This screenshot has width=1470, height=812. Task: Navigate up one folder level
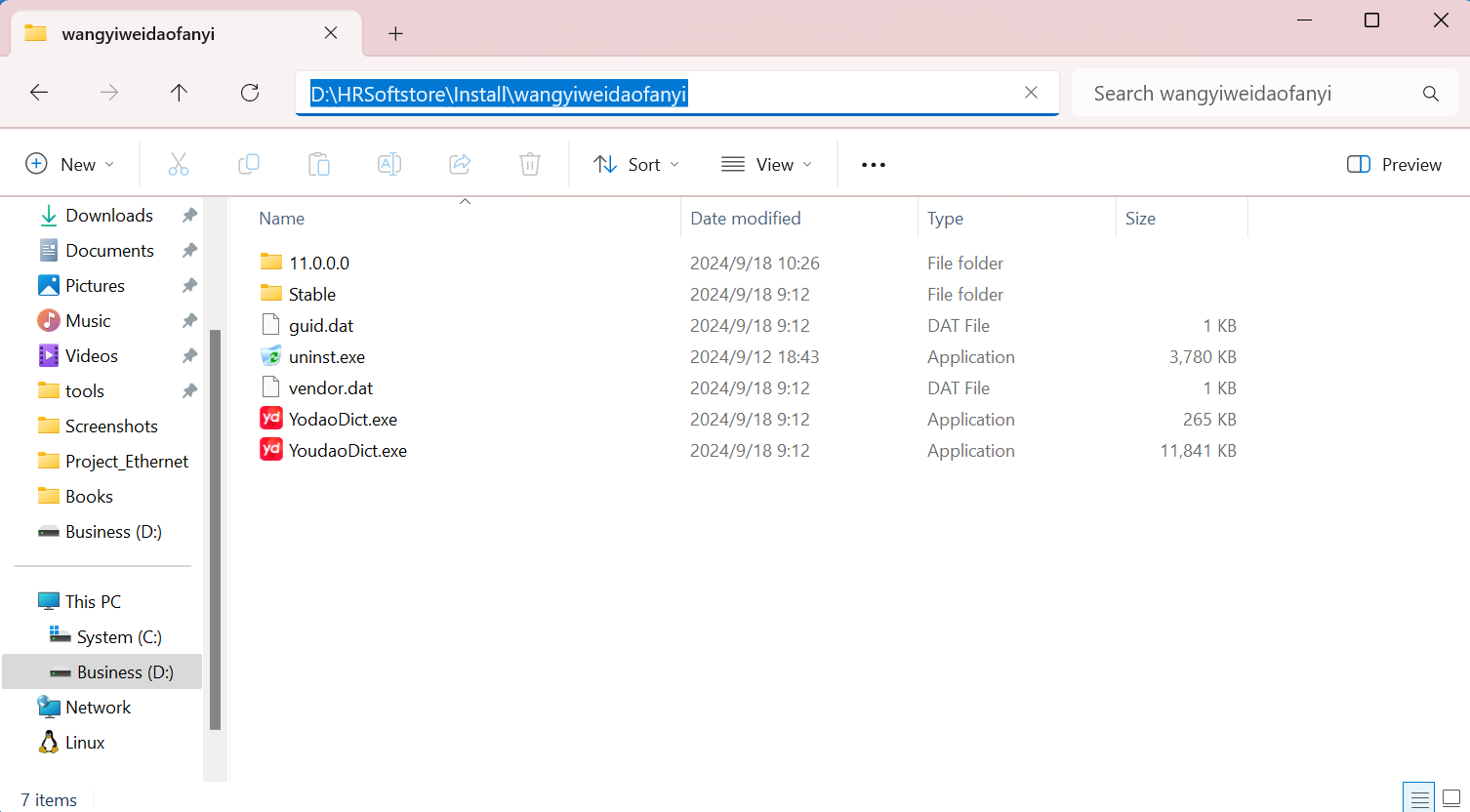tap(179, 92)
